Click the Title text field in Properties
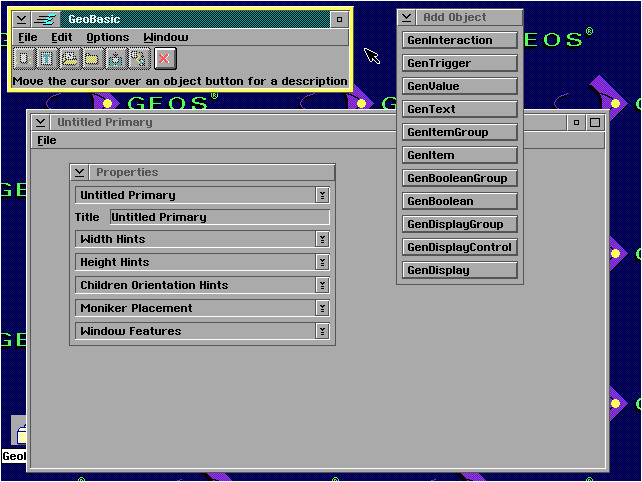The height and width of the screenshot is (482, 642). (219, 217)
